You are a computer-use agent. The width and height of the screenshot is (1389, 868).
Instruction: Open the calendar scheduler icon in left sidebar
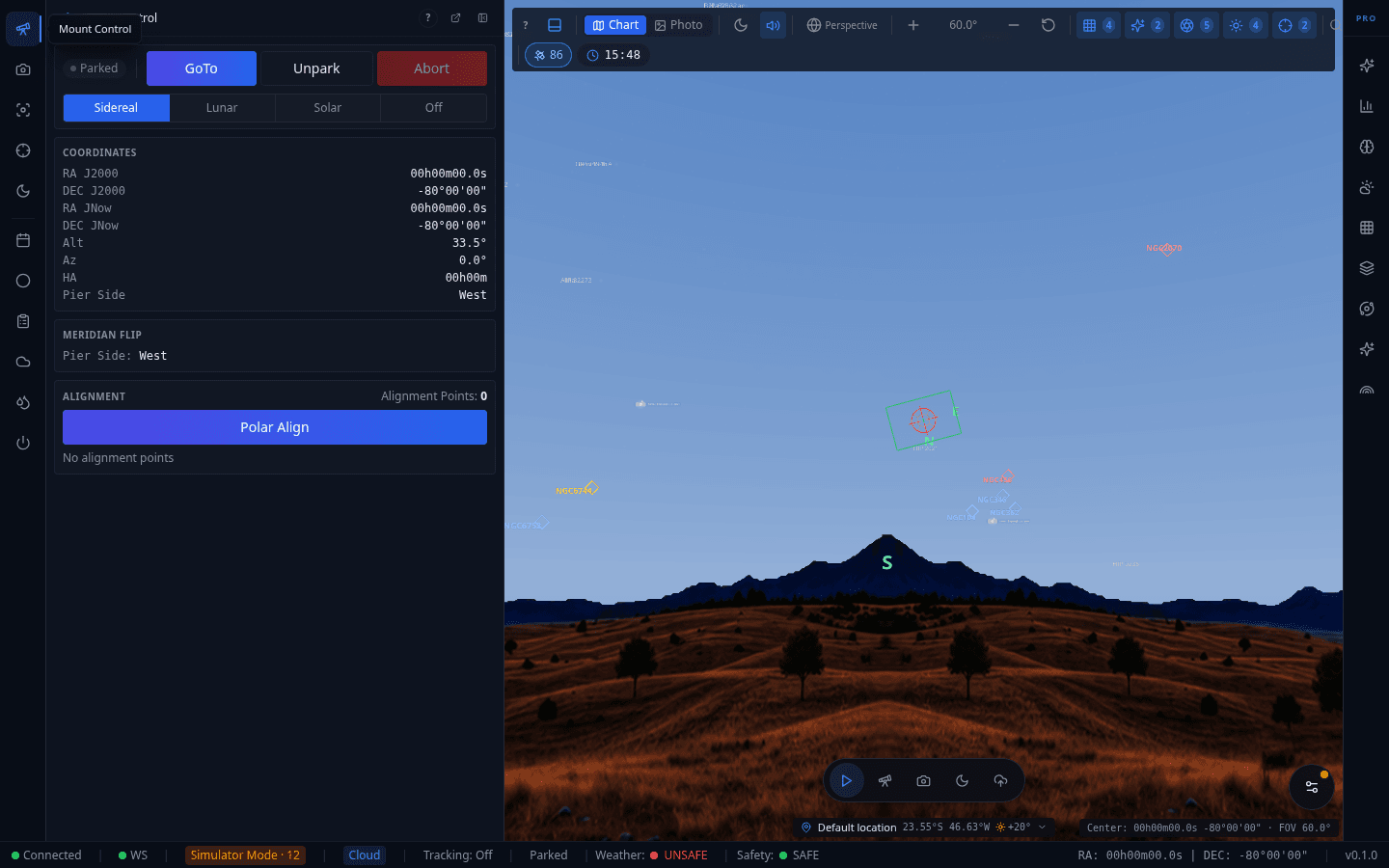[23, 240]
